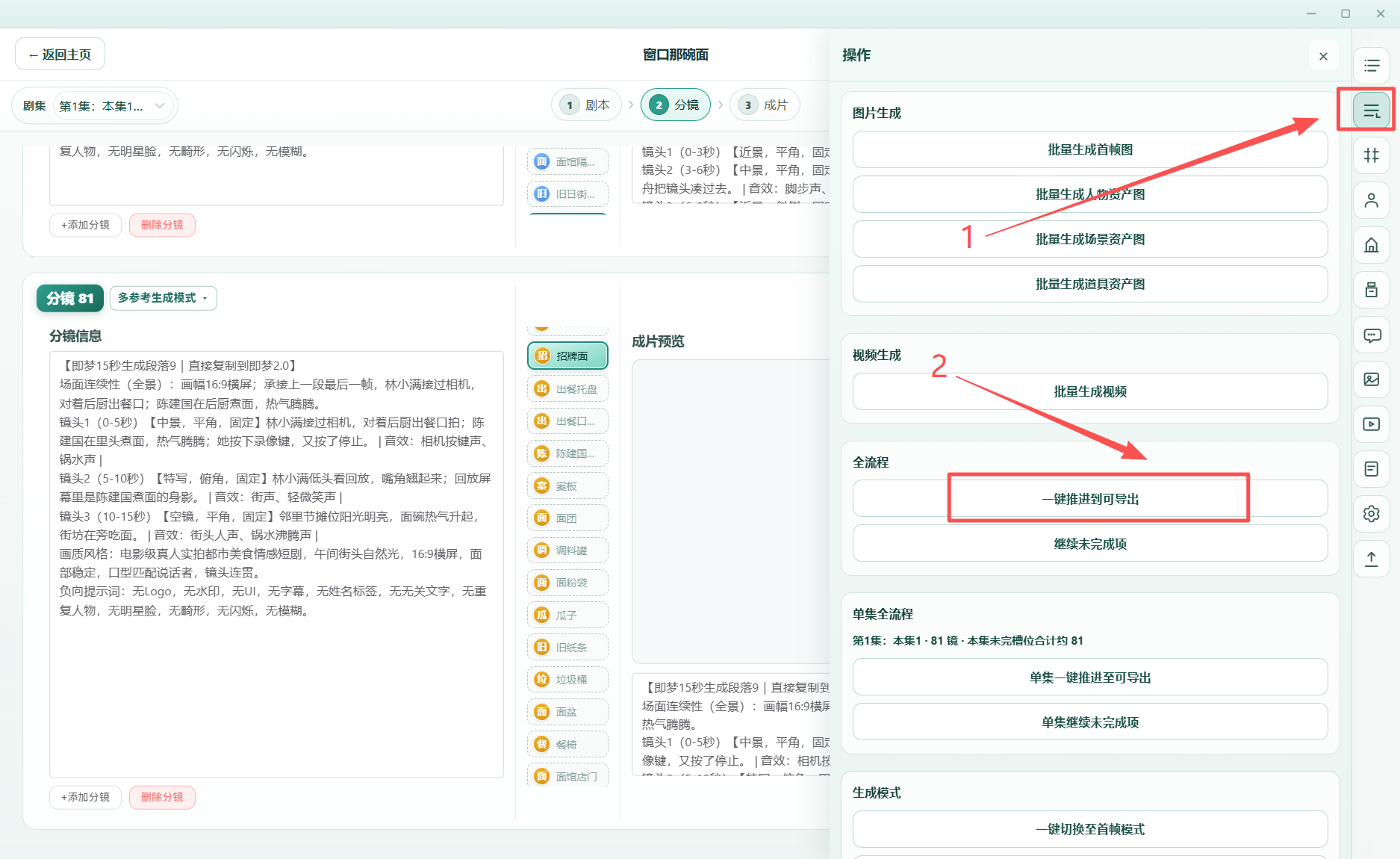Select the 调料罐 asset tag
The width and height of the screenshot is (1400, 859).
[x=567, y=550]
